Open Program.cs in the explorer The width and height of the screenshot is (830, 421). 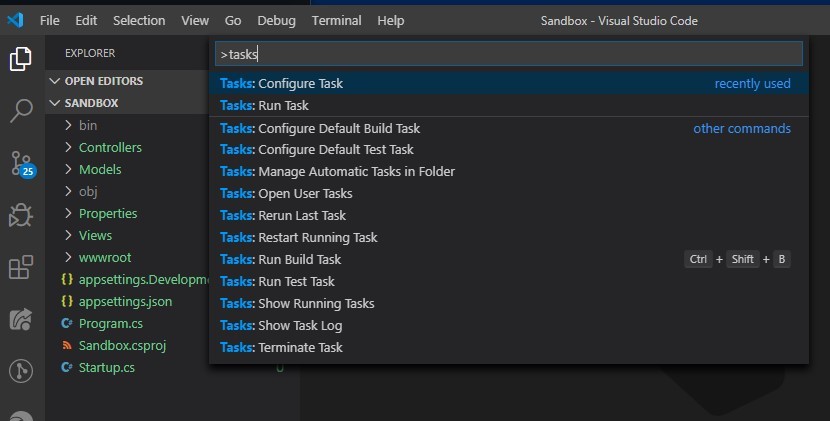click(x=111, y=323)
